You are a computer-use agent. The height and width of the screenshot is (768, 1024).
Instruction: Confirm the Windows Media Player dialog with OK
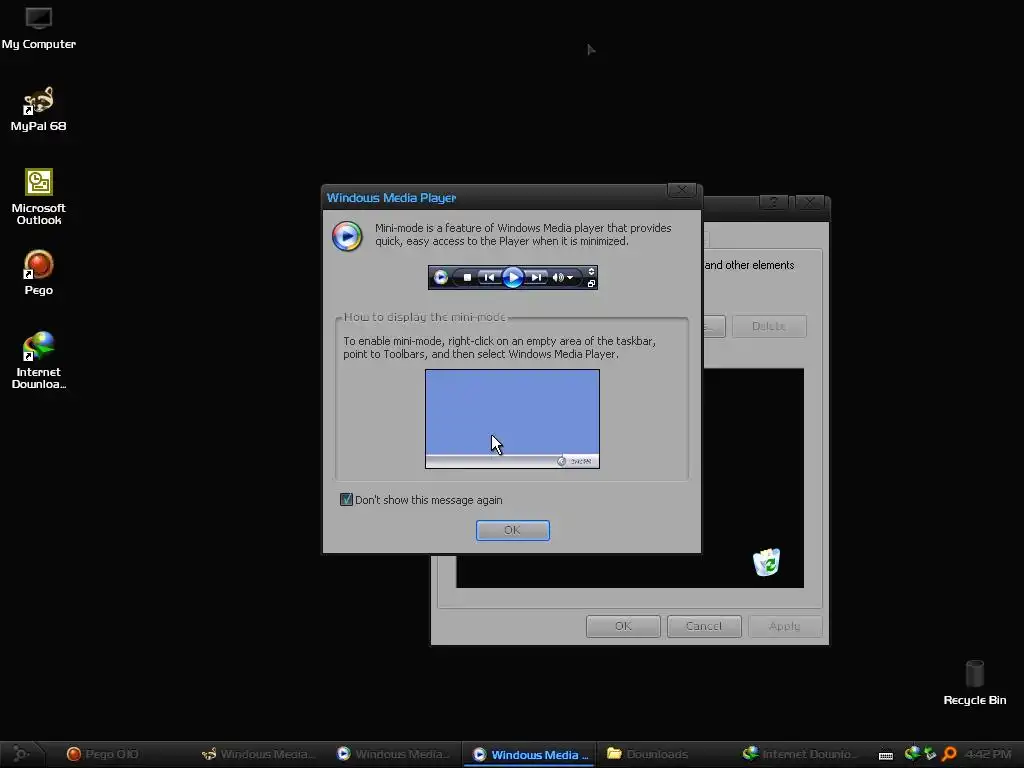(x=513, y=530)
